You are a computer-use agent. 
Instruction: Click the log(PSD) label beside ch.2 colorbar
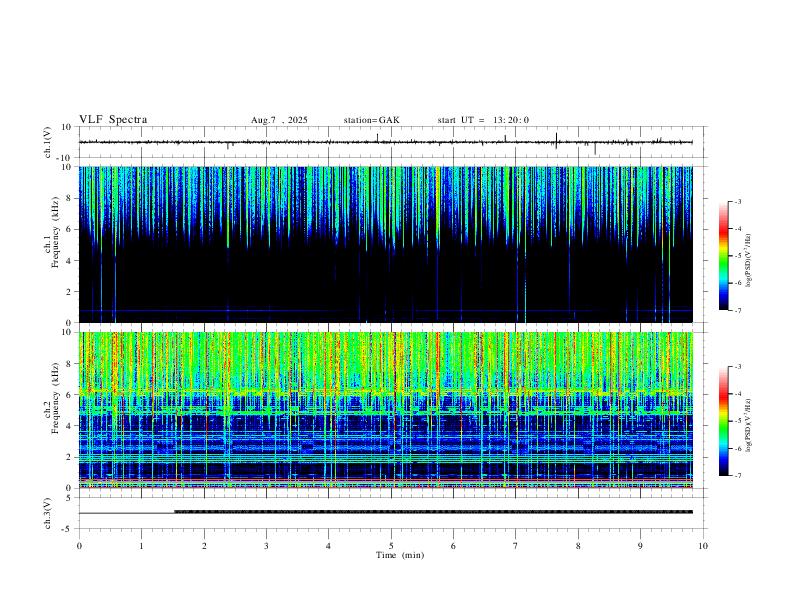coord(748,426)
